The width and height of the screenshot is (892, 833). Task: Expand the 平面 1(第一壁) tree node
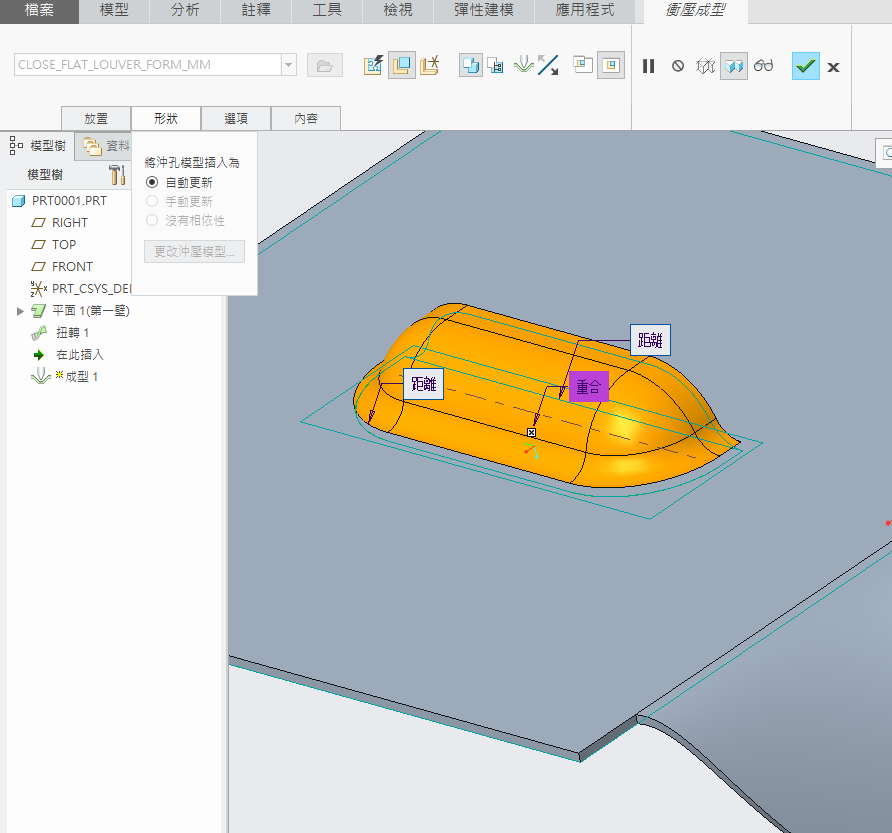pyautogui.click(x=21, y=311)
